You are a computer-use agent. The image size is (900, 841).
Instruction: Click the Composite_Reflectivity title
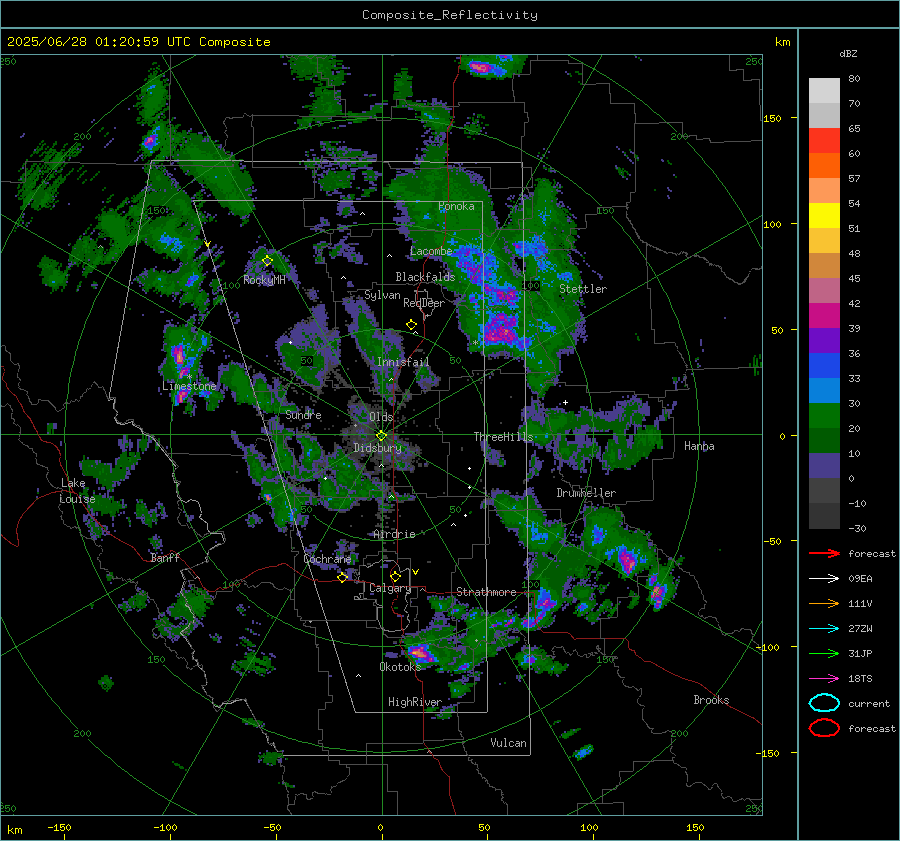pyautogui.click(x=450, y=15)
